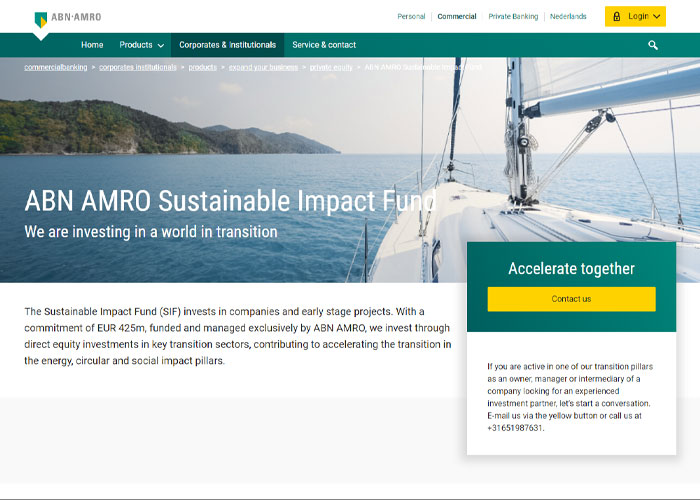Click the ABN AMRO Sustainable Impact Fund breadcrumb
This screenshot has height=500, width=700.
point(423,67)
